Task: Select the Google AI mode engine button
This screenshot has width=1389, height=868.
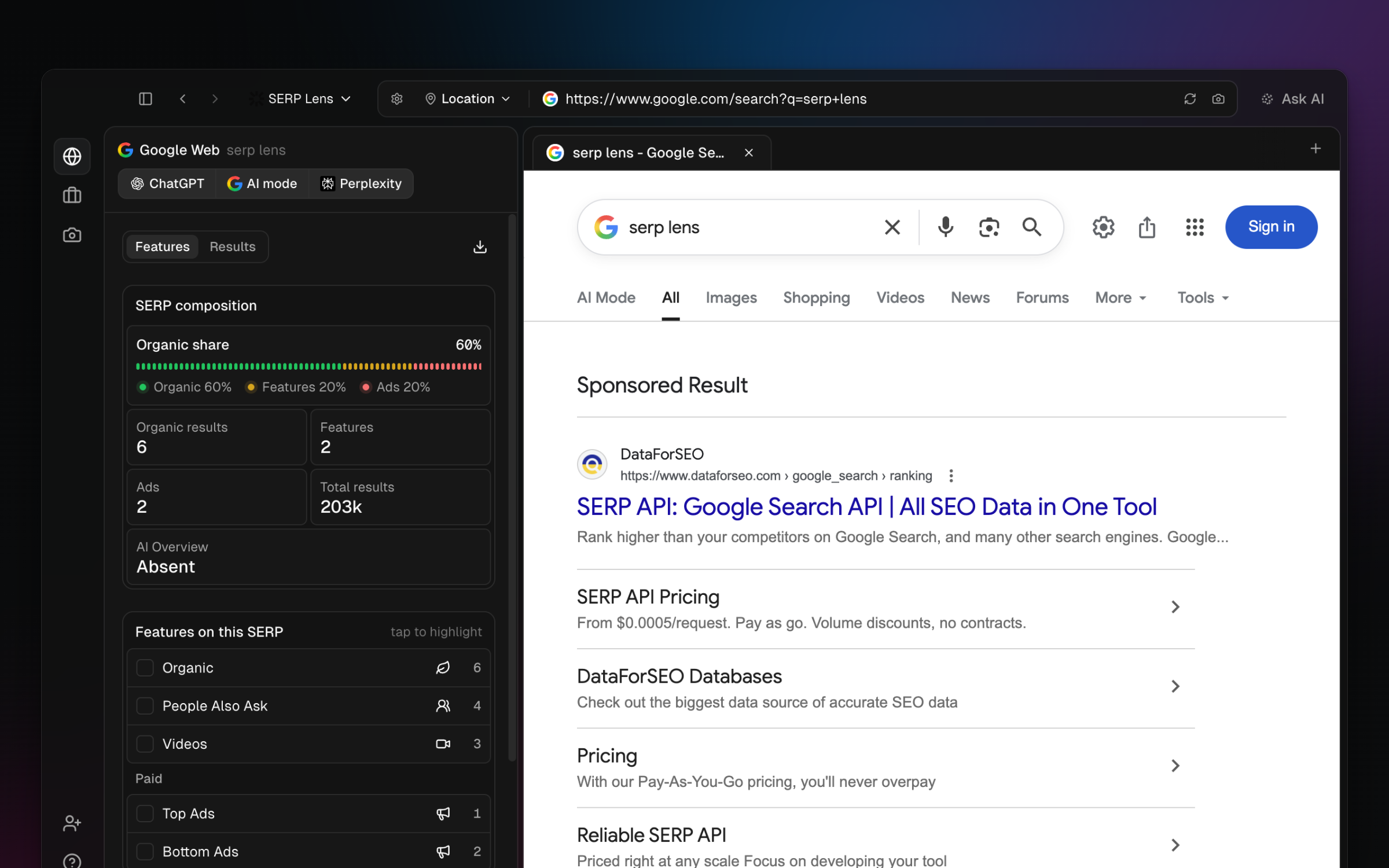Action: tap(262, 184)
